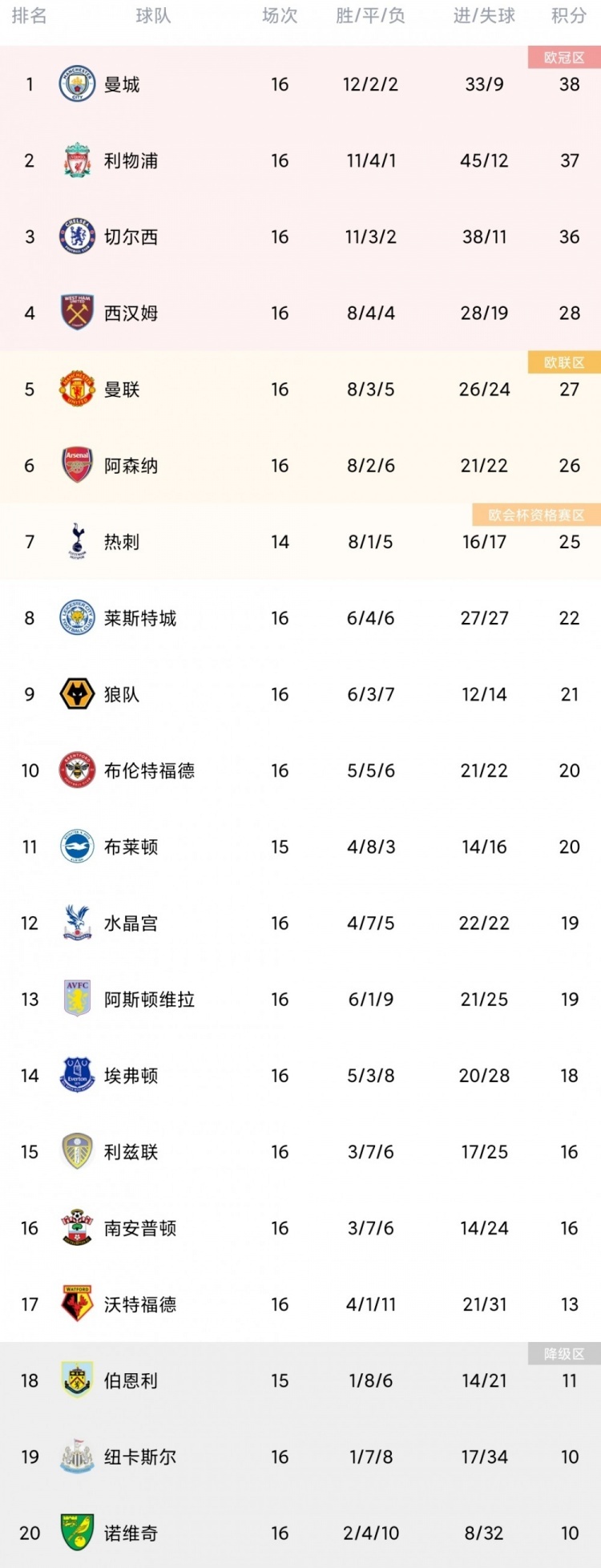The height and width of the screenshot is (1568, 601).
Task: Click the Manchester City club crest
Action: (x=78, y=84)
